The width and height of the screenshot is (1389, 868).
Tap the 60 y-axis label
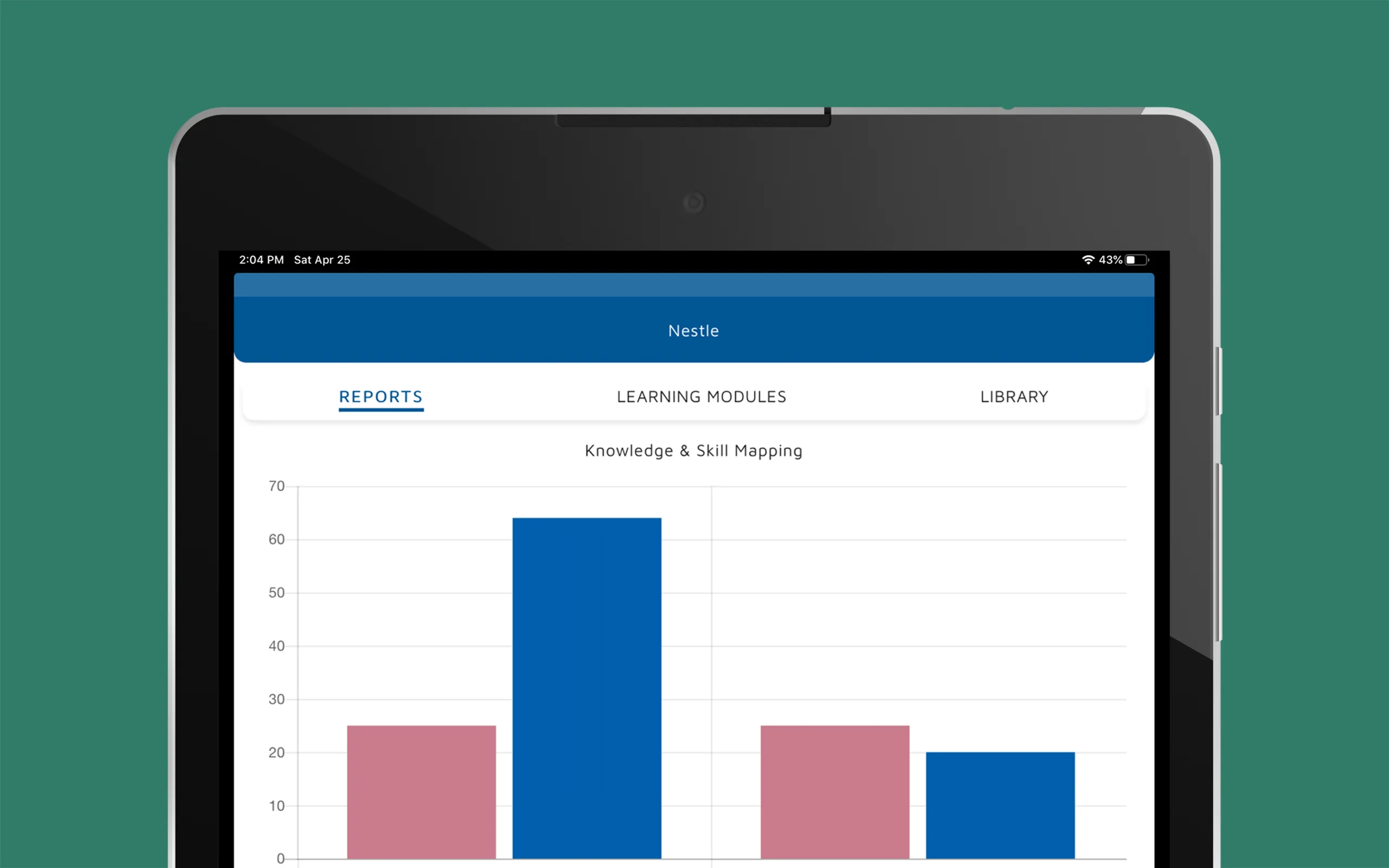pos(277,539)
